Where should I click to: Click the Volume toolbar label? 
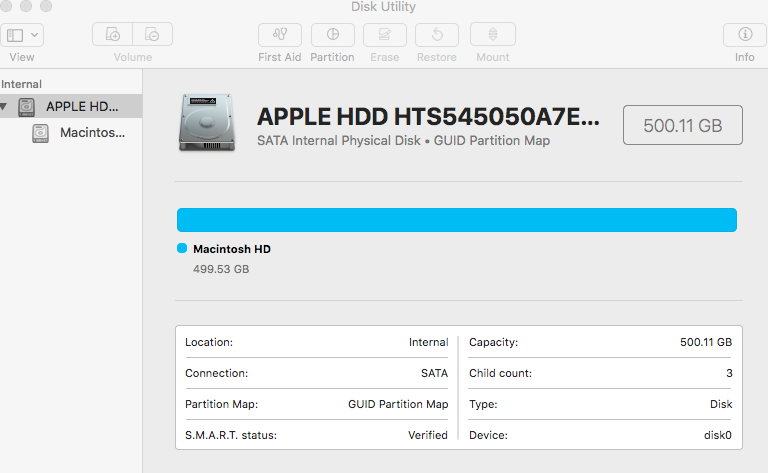coord(133,57)
